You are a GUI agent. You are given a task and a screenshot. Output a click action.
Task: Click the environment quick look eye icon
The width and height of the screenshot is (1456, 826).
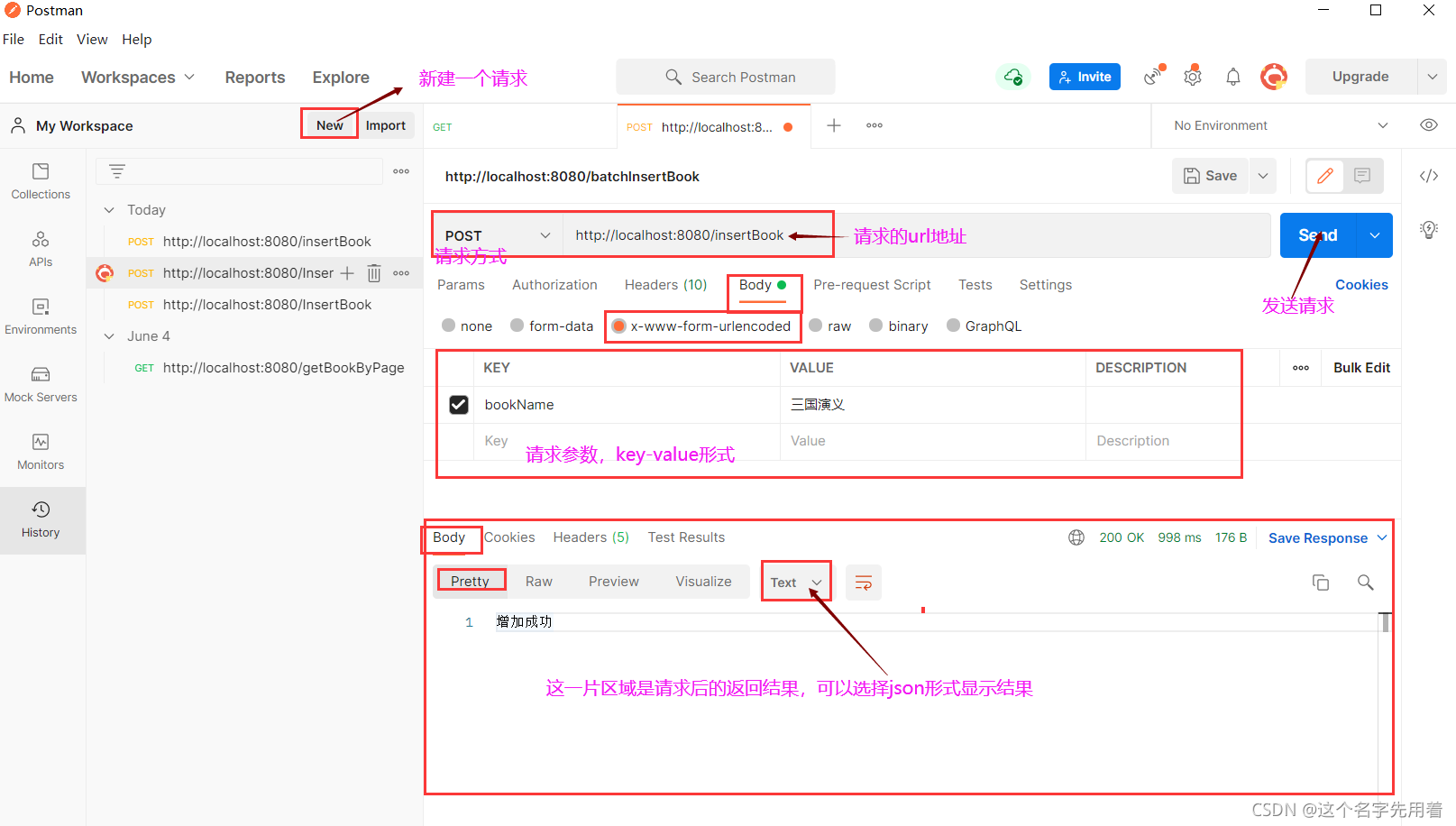click(x=1429, y=125)
